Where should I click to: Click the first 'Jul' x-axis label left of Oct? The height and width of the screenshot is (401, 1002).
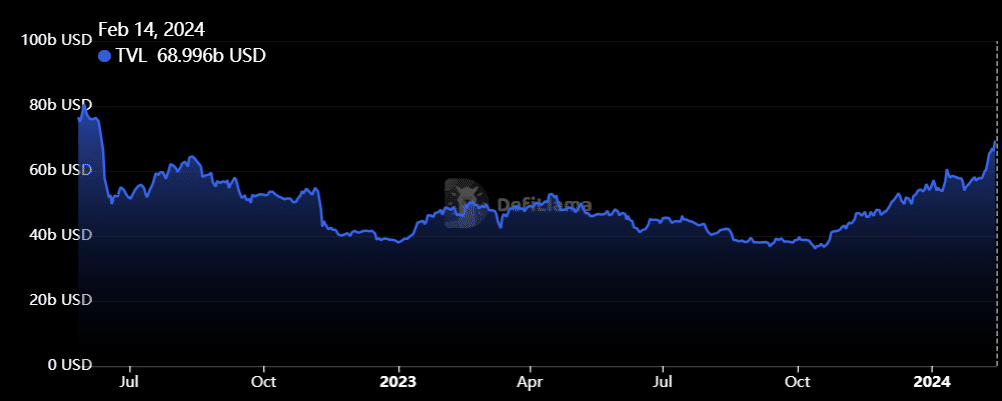click(130, 382)
